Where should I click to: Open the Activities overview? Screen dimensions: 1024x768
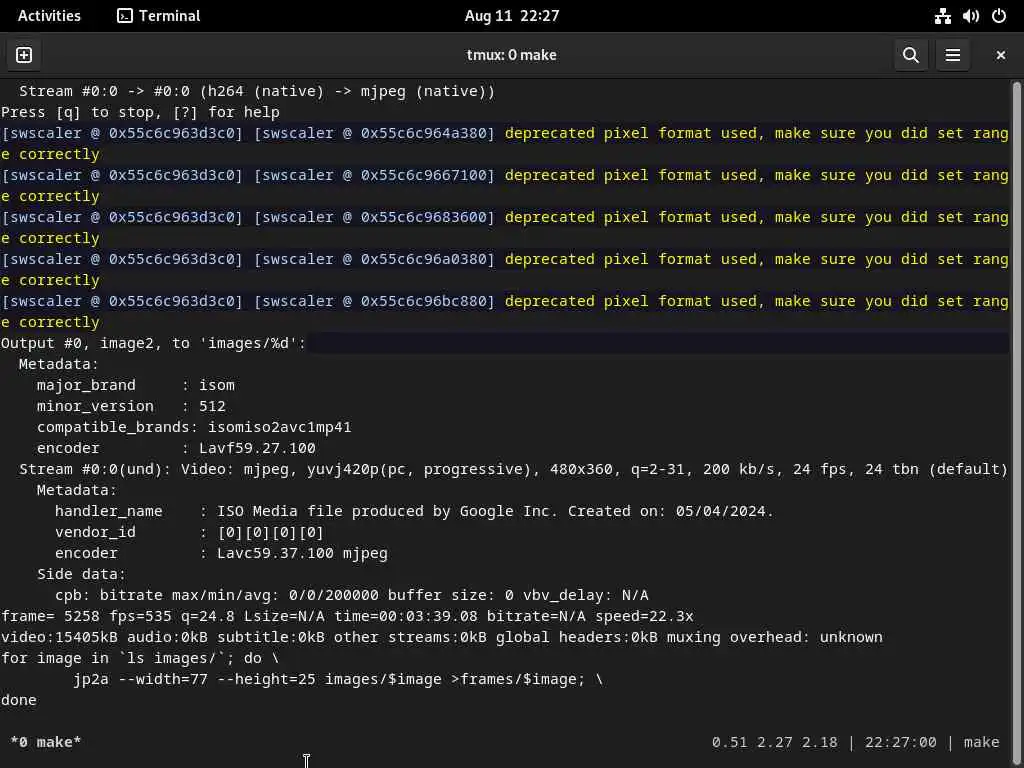[49, 16]
